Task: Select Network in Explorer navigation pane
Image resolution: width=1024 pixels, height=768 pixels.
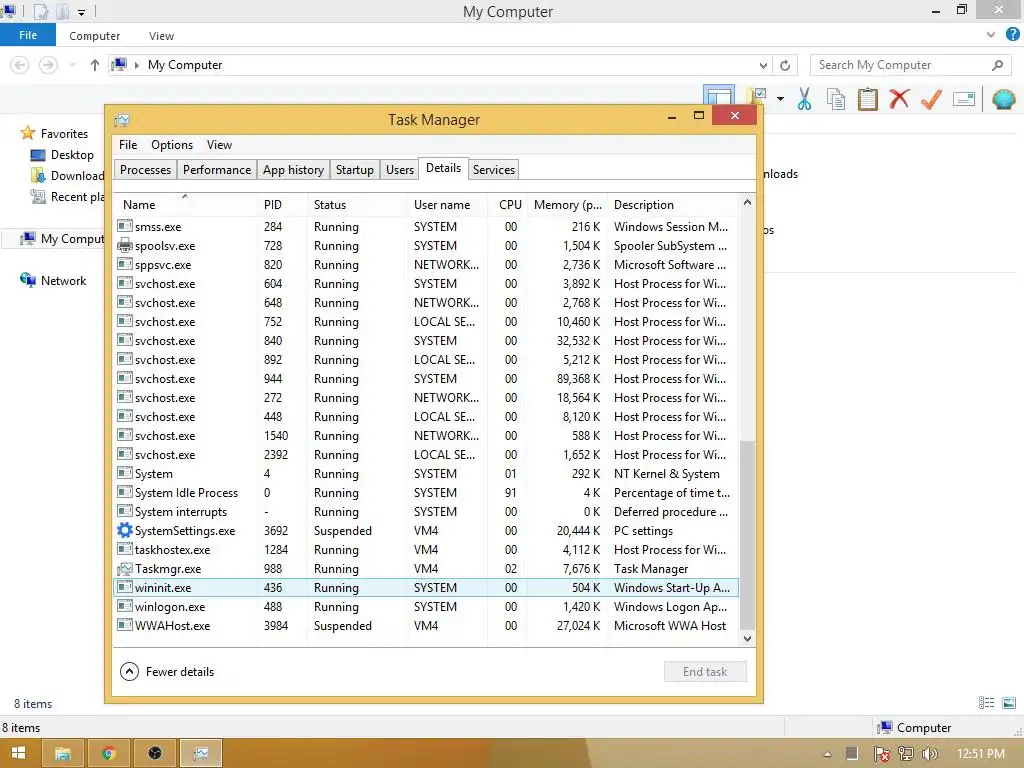Action: [54, 280]
